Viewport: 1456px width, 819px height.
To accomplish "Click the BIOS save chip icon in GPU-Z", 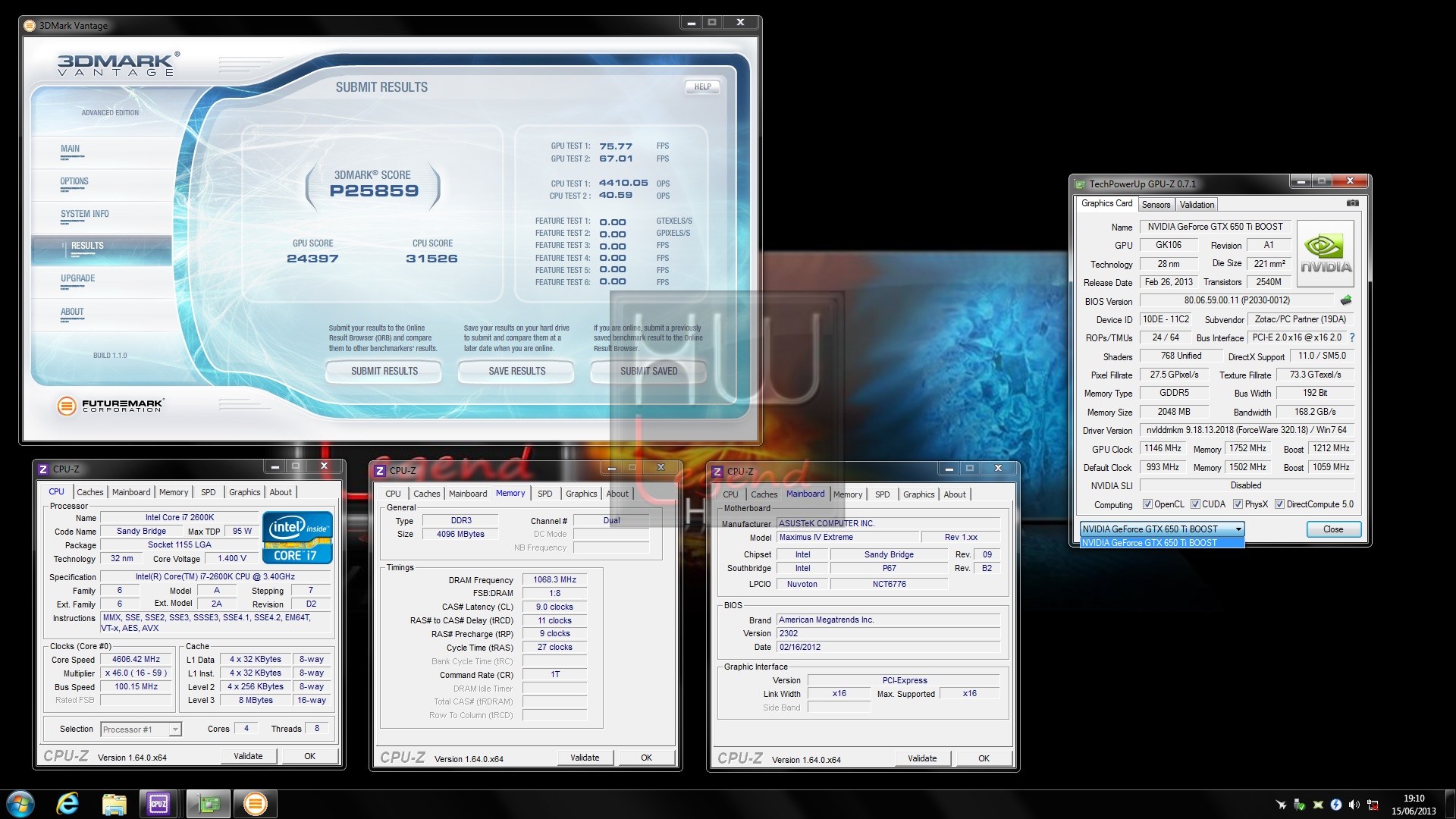I will point(1346,300).
